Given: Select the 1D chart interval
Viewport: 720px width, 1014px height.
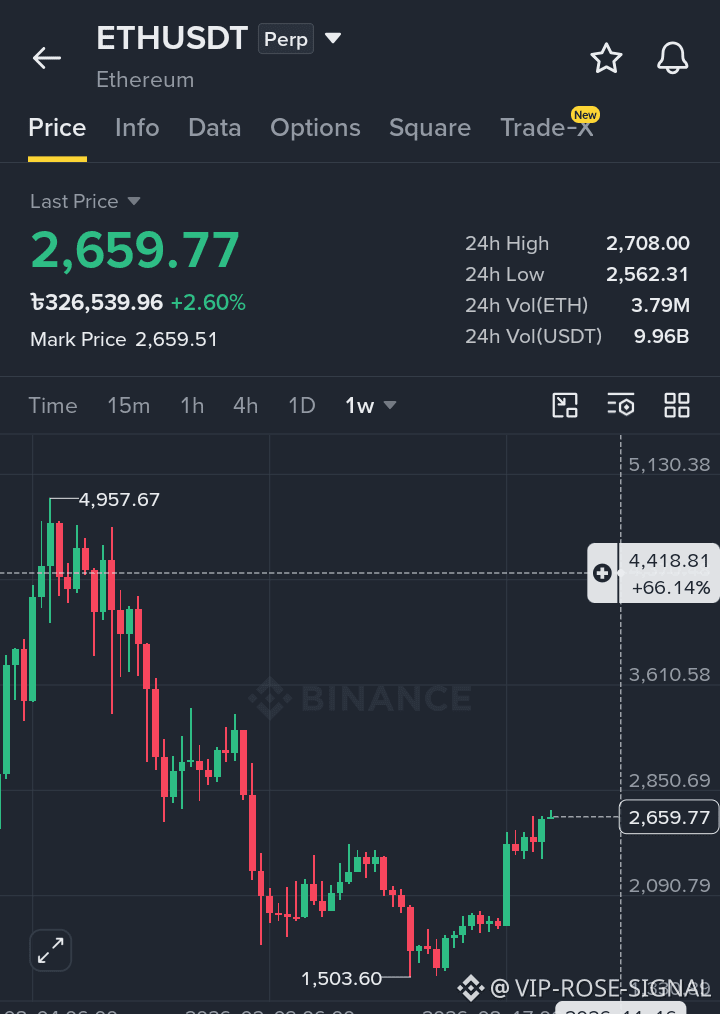Looking at the screenshot, I should 301,405.
